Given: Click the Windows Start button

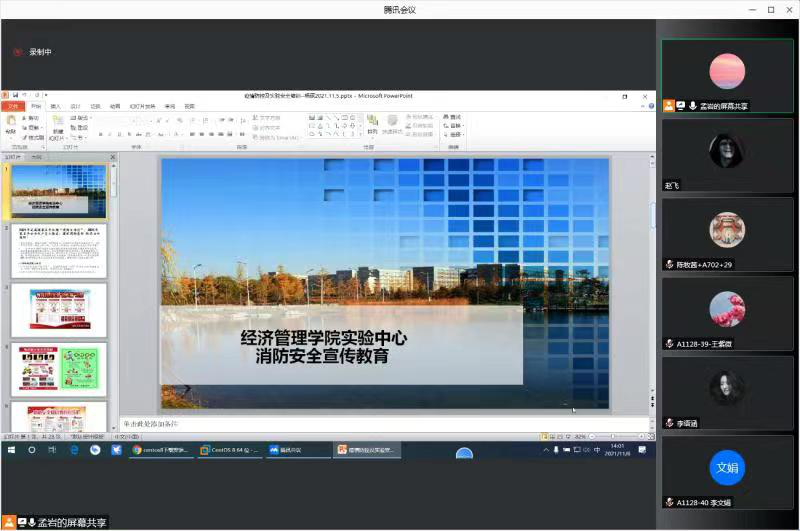Looking at the screenshot, I should [11, 451].
